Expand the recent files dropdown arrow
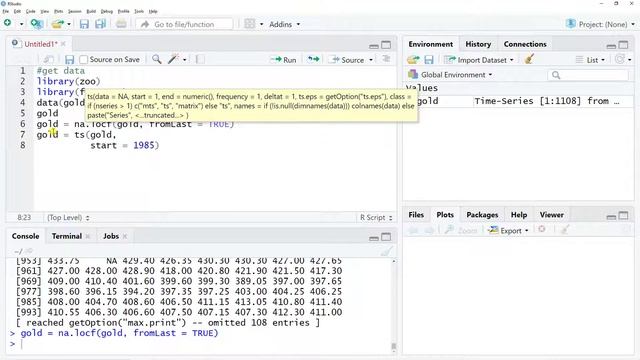 pyautogui.click(x=69, y=24)
